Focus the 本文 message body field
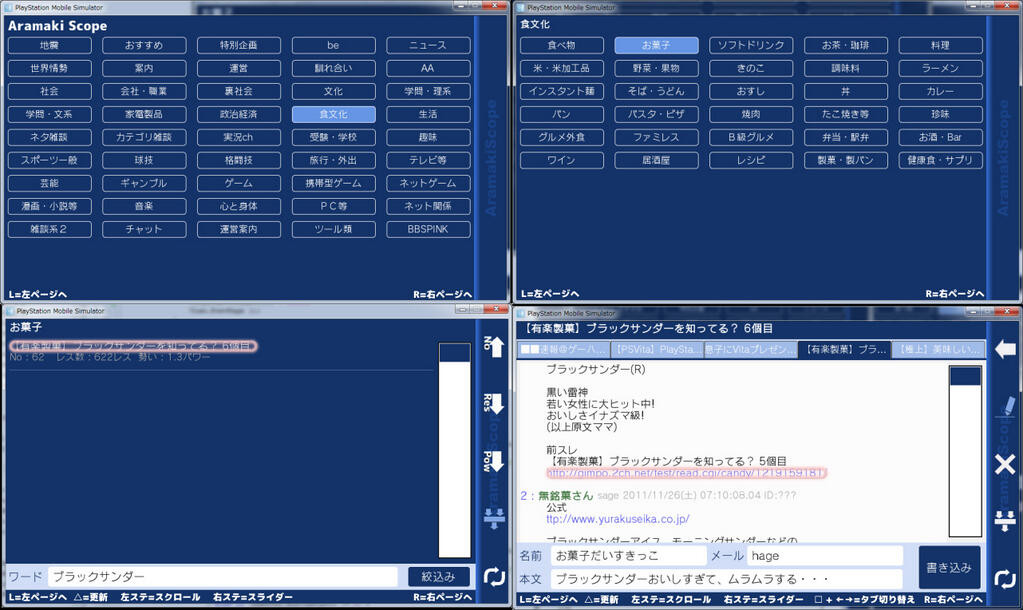Viewport: 1023px width, 610px height. coord(726,579)
